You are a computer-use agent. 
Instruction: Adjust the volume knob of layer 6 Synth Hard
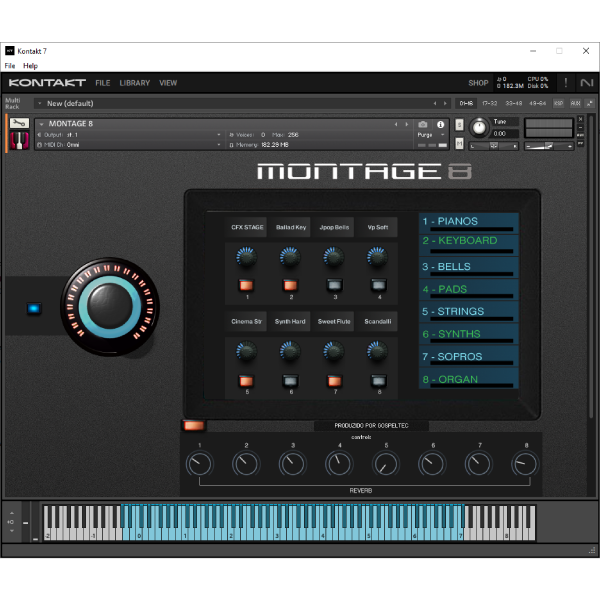pos(290,352)
